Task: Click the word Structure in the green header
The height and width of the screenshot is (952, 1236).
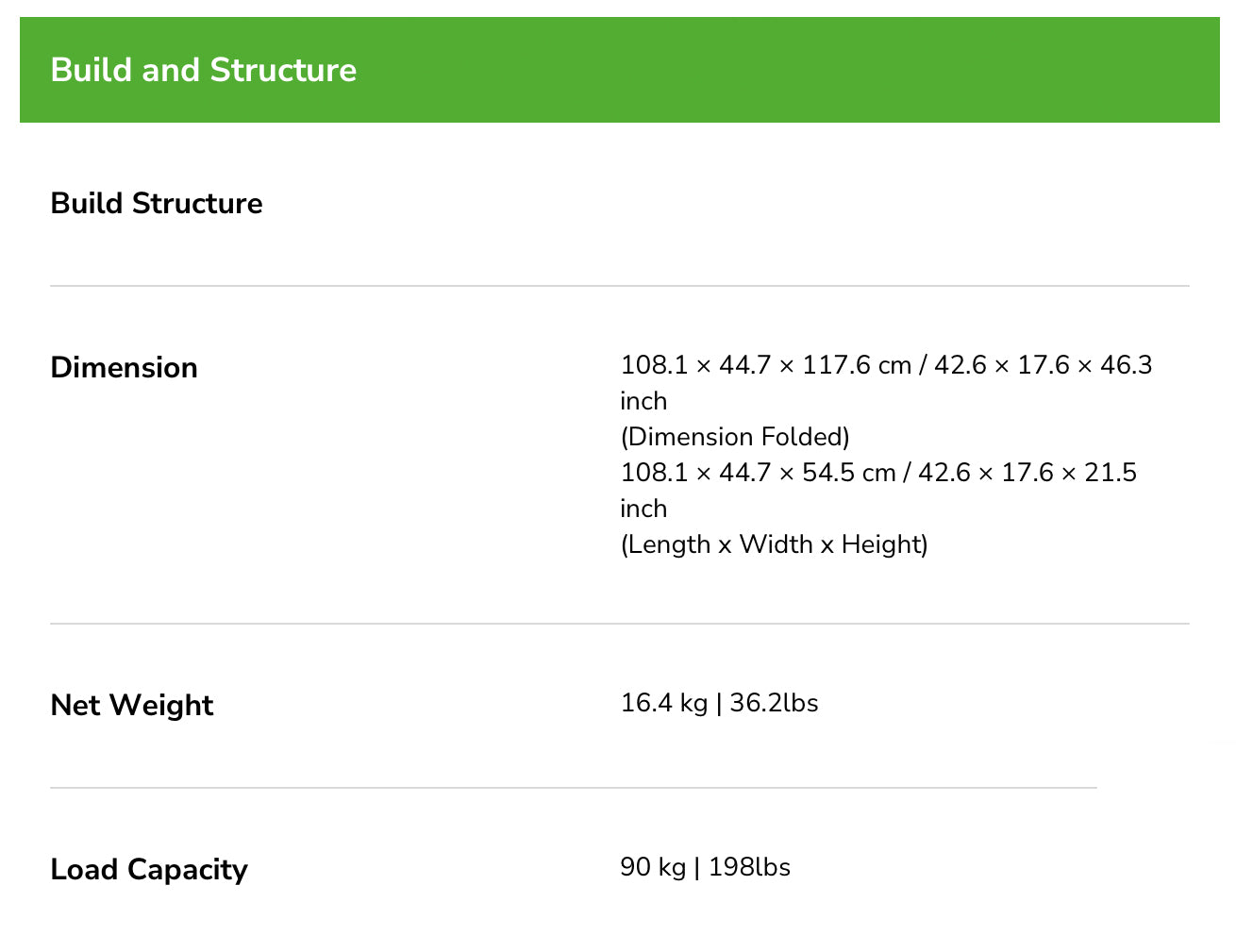Action: click(283, 70)
